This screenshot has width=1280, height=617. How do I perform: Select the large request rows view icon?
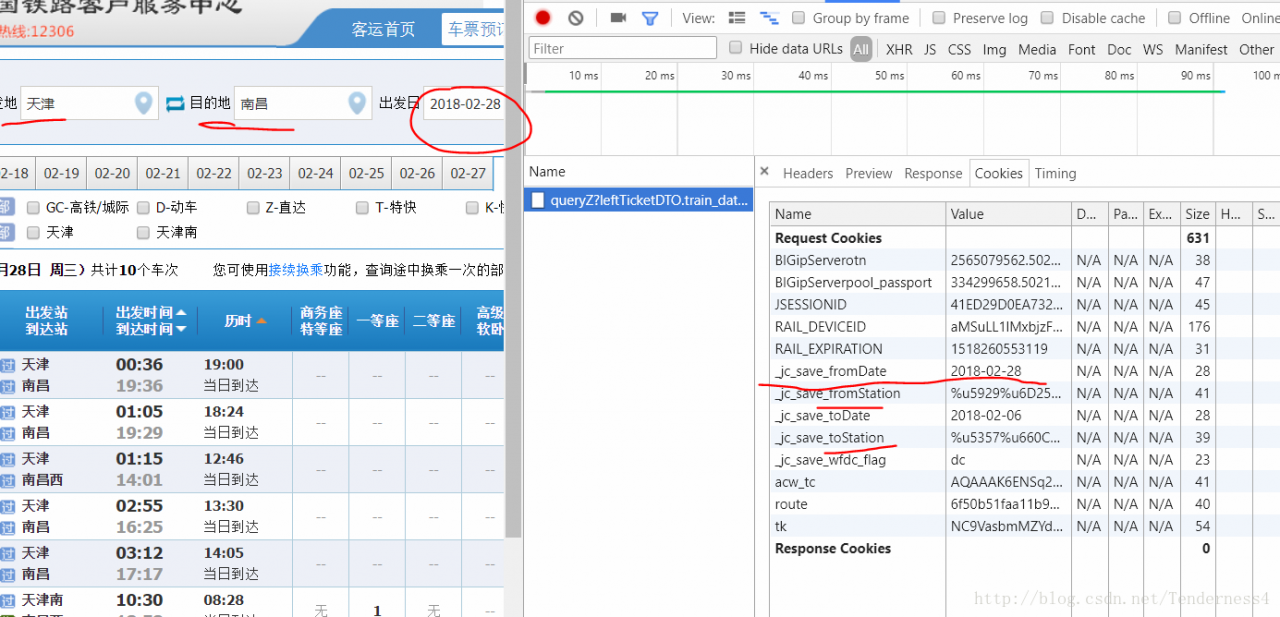(737, 18)
